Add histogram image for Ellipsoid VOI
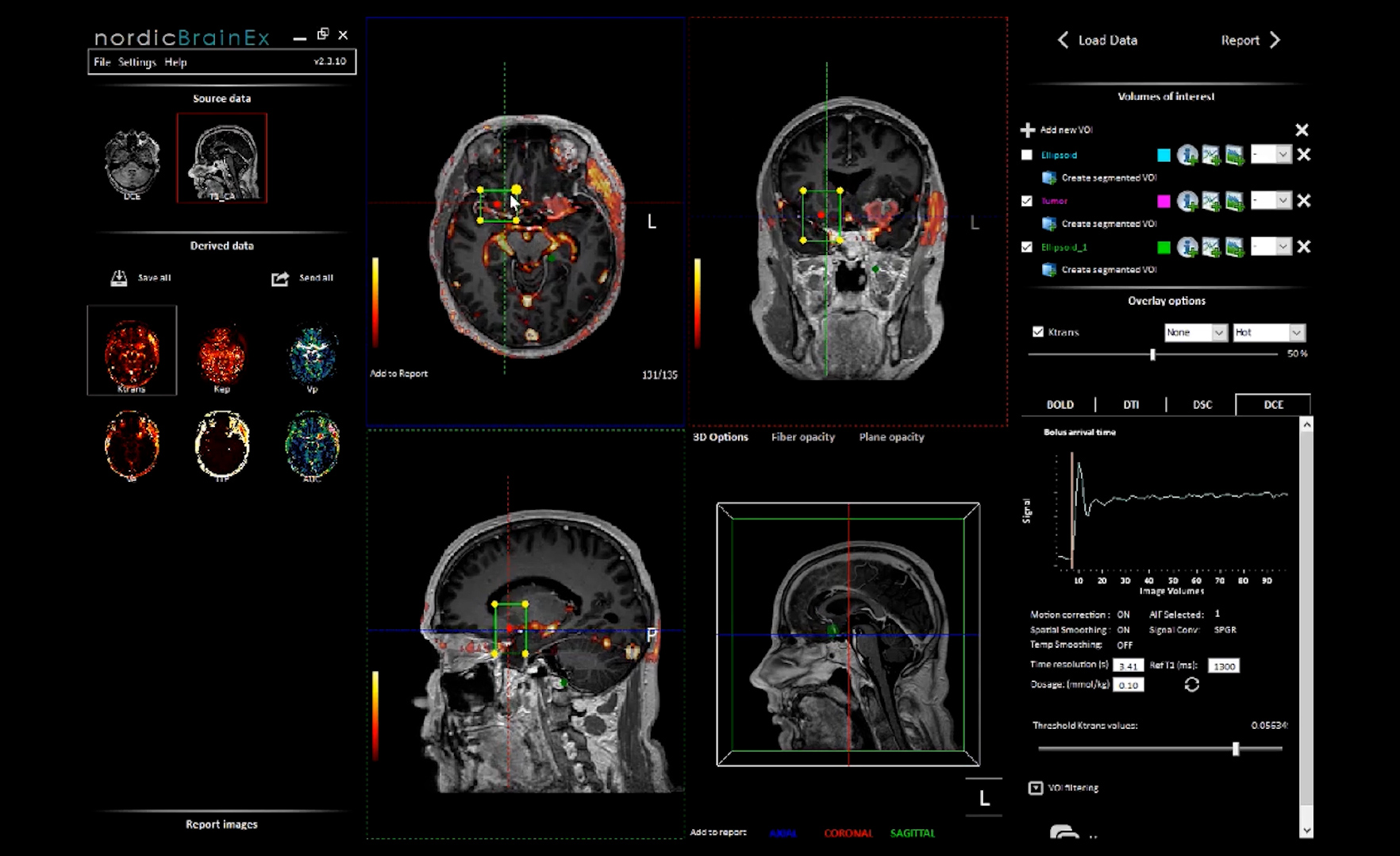 [1234, 155]
